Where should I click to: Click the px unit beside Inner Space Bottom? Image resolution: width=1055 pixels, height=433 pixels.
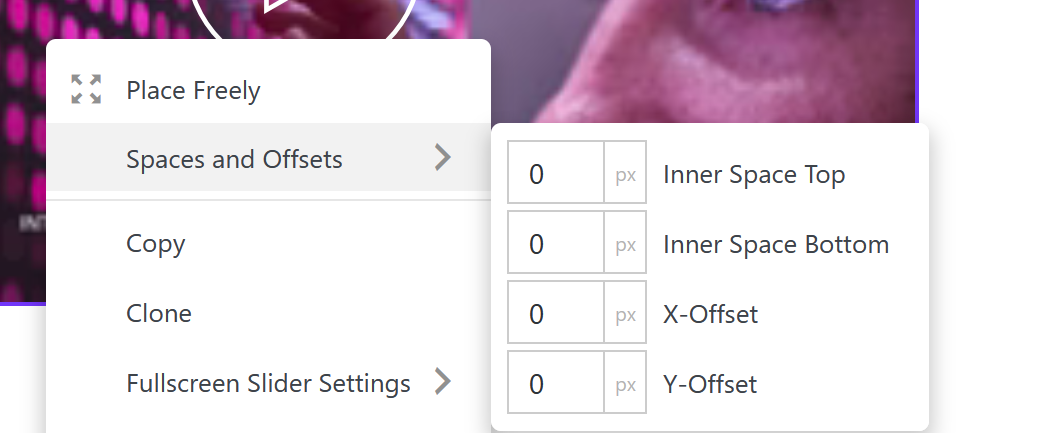click(626, 245)
